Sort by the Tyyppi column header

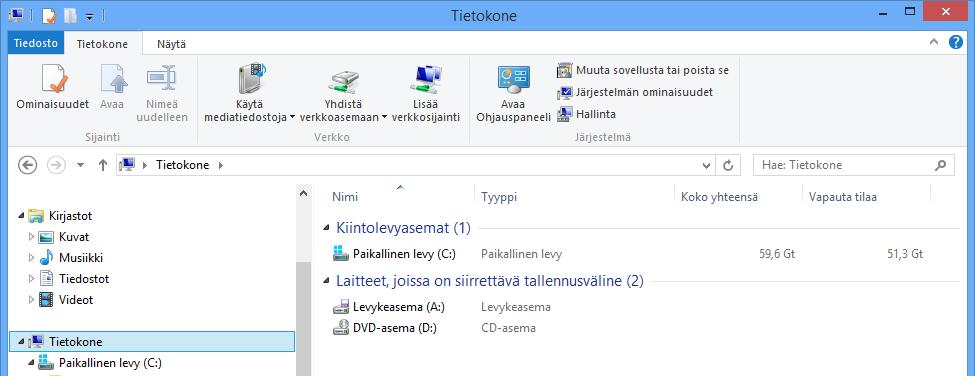coord(499,197)
